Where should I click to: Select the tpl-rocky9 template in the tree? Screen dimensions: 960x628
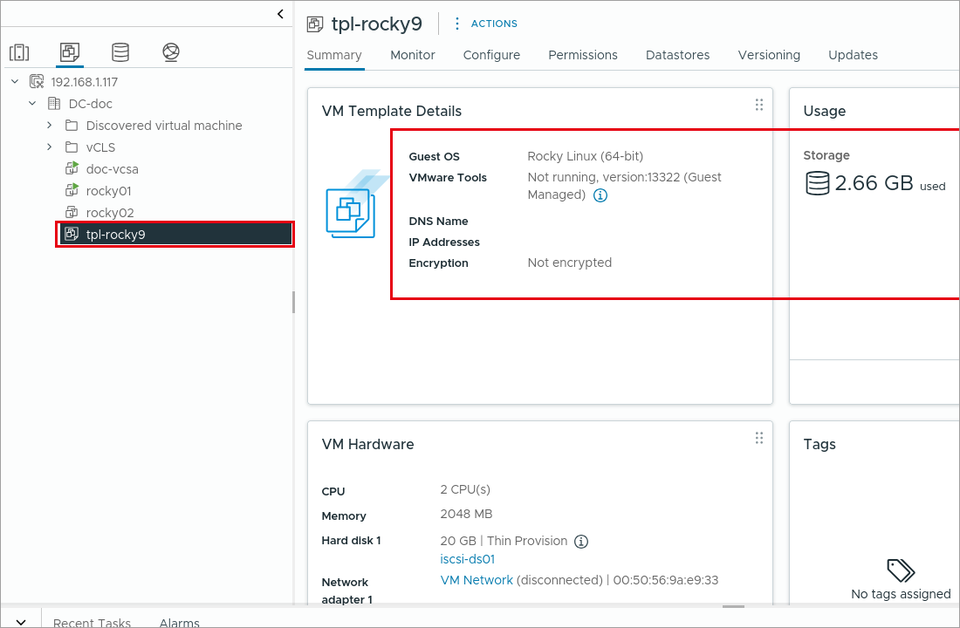[x=175, y=234]
